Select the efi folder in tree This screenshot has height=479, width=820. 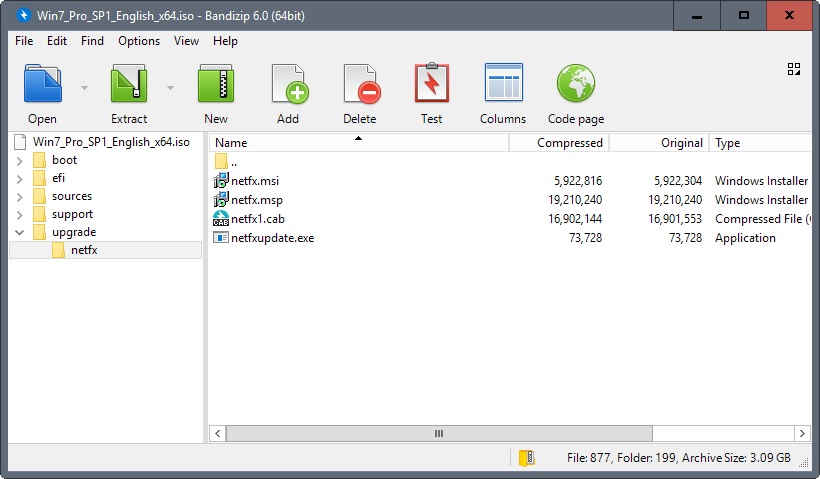pyautogui.click(x=59, y=178)
